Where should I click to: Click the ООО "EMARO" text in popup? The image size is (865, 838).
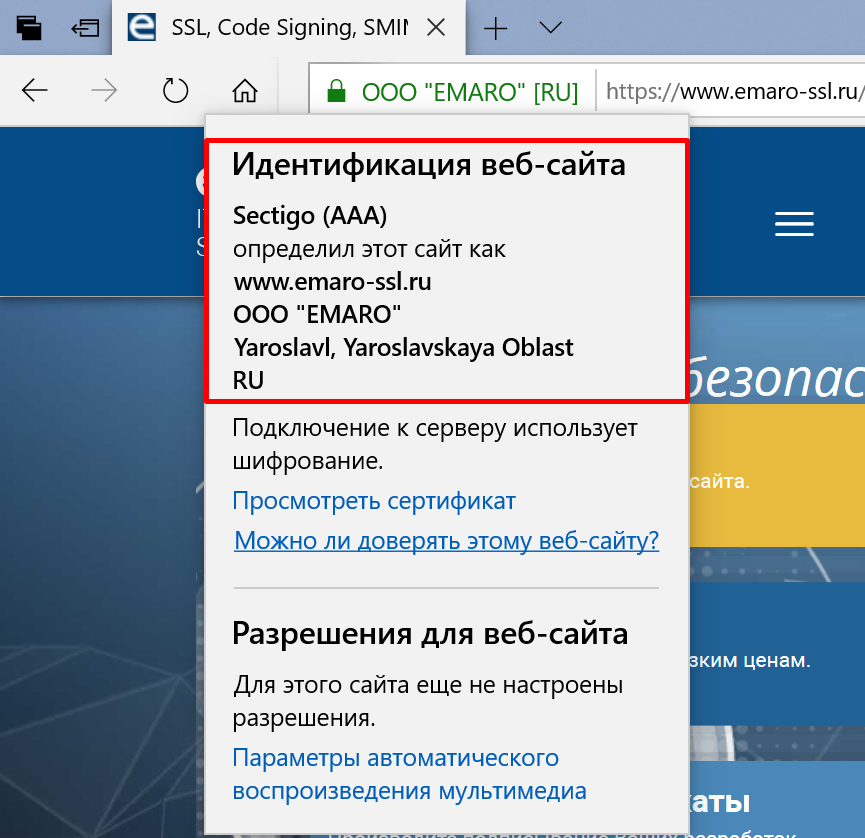(317, 314)
